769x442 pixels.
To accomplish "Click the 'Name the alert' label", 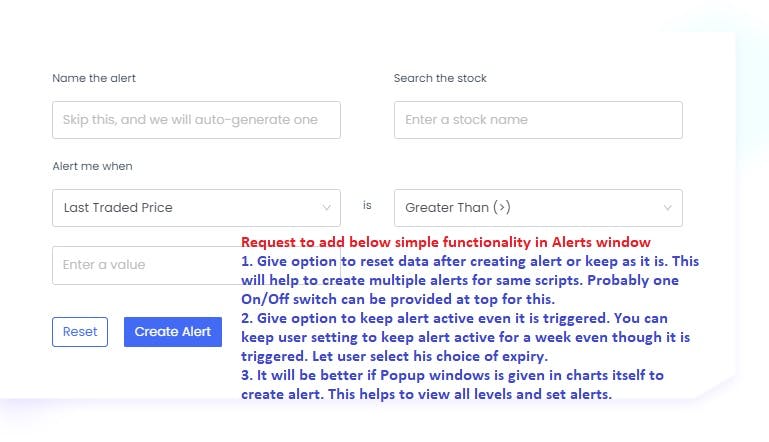I will pyautogui.click(x=94, y=78).
